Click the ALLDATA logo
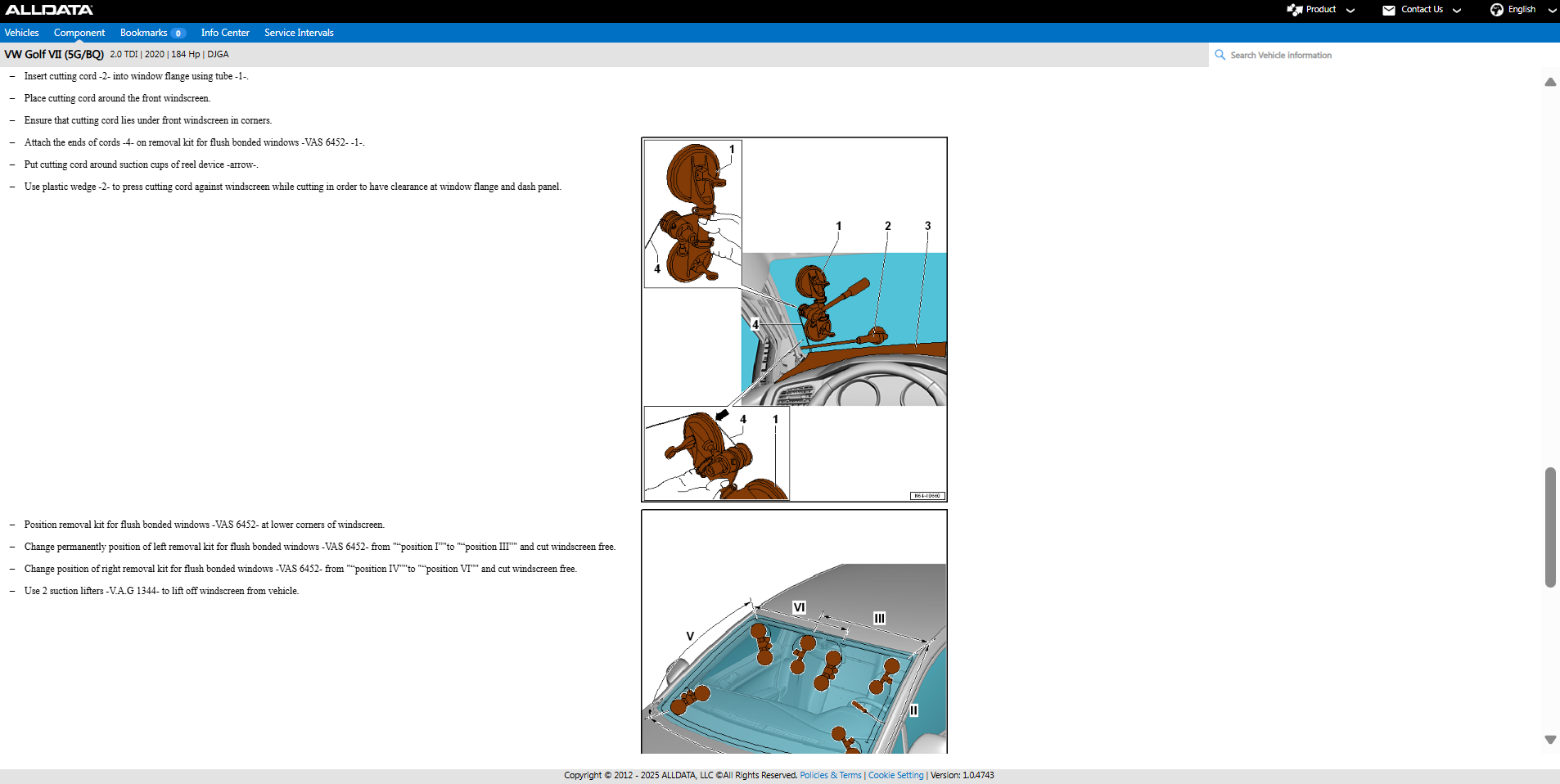This screenshot has width=1560, height=784. click(x=49, y=10)
